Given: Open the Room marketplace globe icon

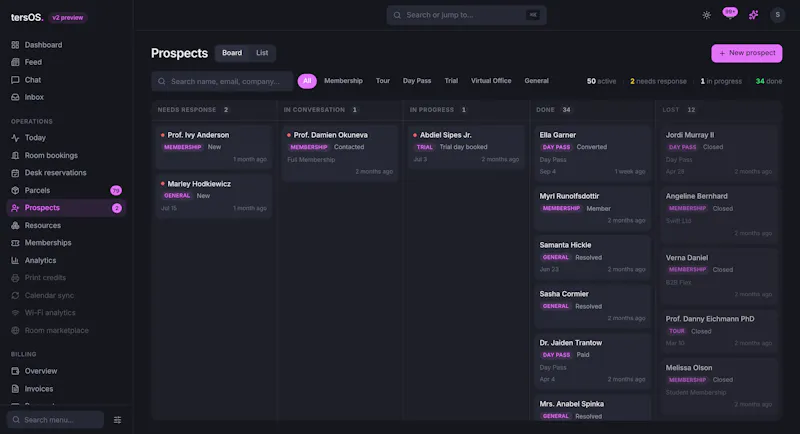Looking at the screenshot, I should (15, 330).
